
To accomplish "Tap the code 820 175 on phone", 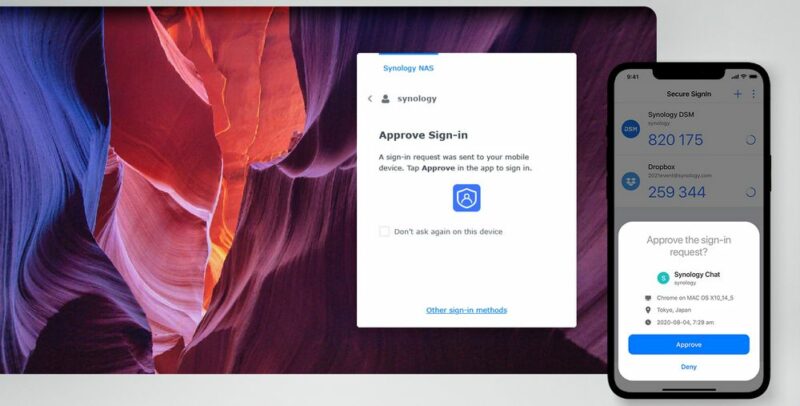I will click(x=676, y=140).
